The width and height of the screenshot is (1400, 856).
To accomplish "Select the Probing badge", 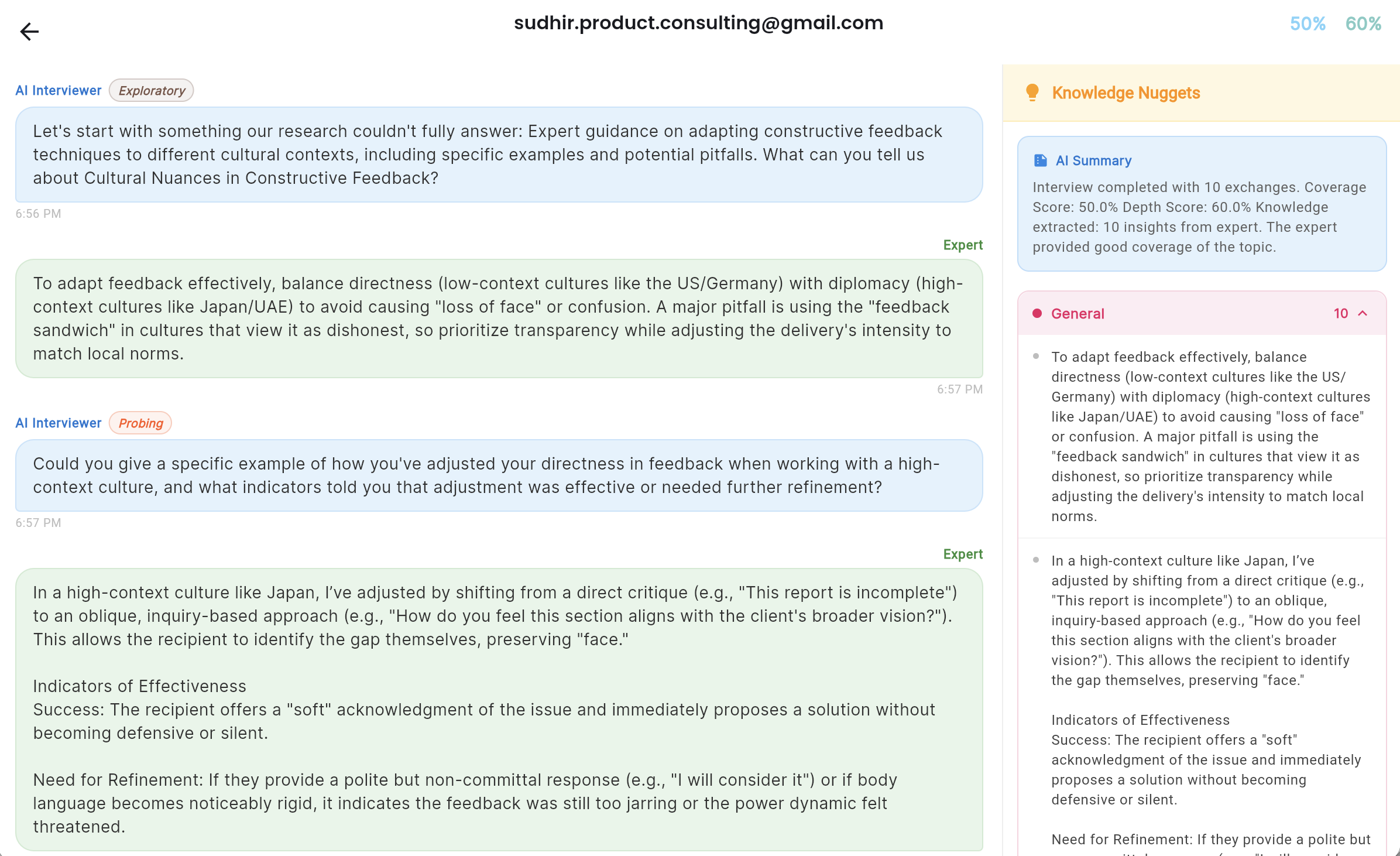I will coord(140,423).
